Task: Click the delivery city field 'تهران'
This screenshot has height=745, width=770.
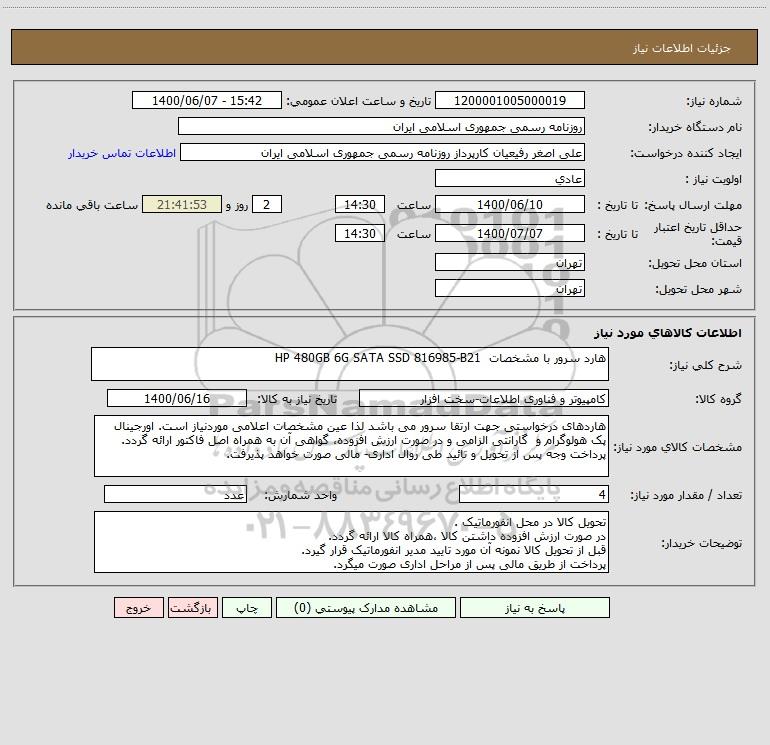Action: tap(510, 288)
